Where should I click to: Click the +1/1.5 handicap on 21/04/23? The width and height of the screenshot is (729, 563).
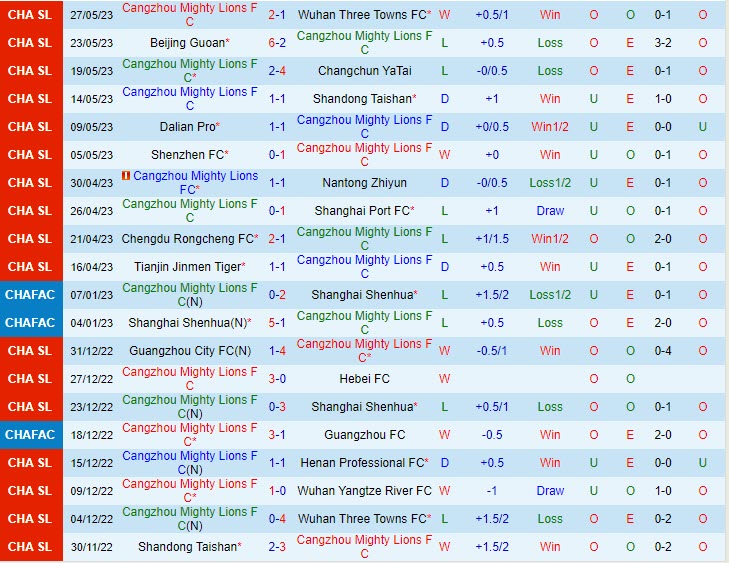[492, 238]
